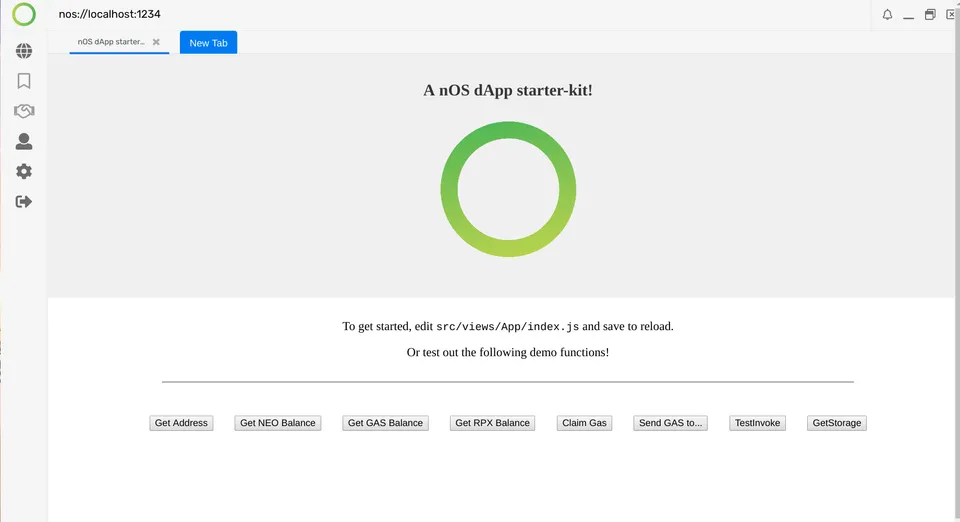Click 'Or test out the following demo functions!' text
The image size is (960, 522).
point(508,352)
